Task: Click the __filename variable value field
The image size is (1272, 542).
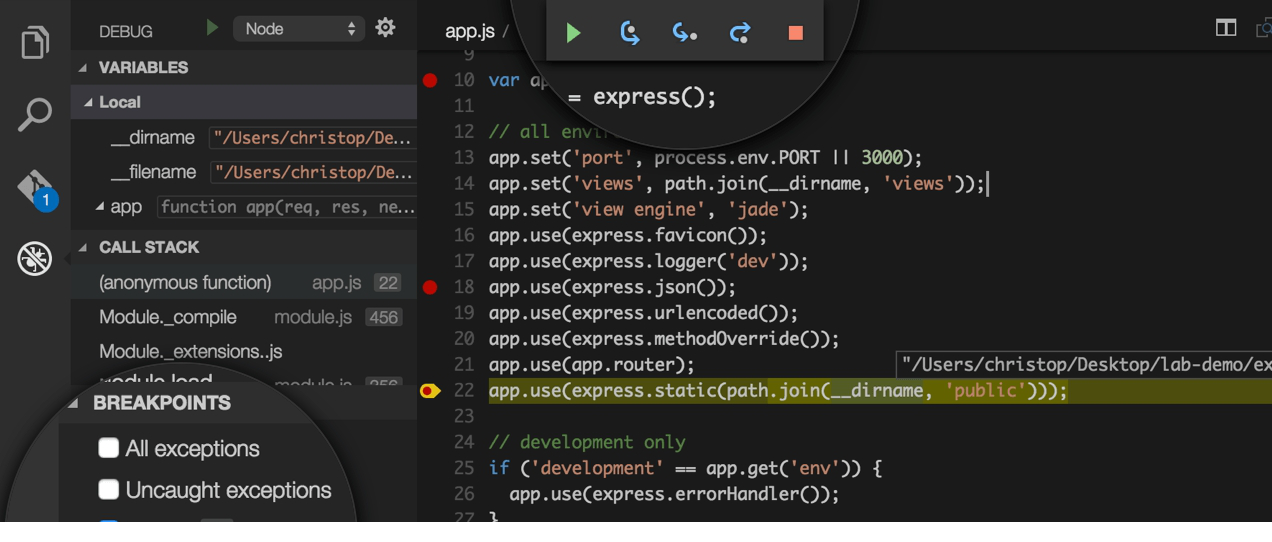Action: 312,172
